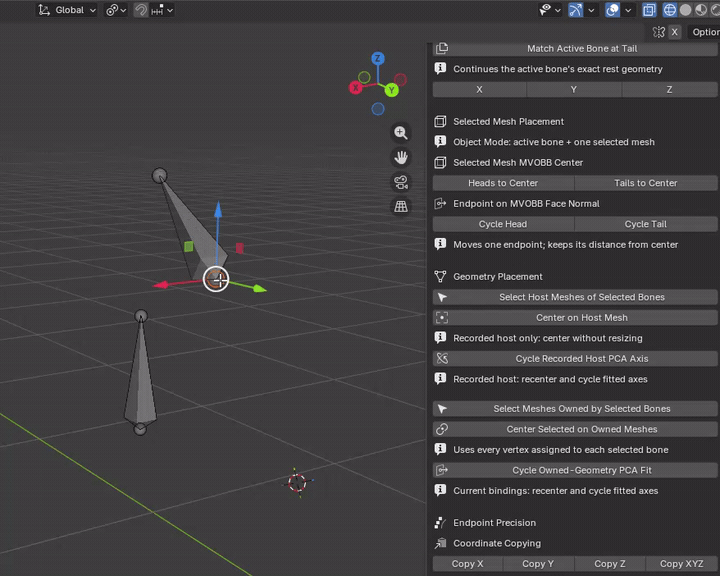
Task: Click Select Meshes Owned by Selected Bones
Action: pyautogui.click(x=575, y=409)
